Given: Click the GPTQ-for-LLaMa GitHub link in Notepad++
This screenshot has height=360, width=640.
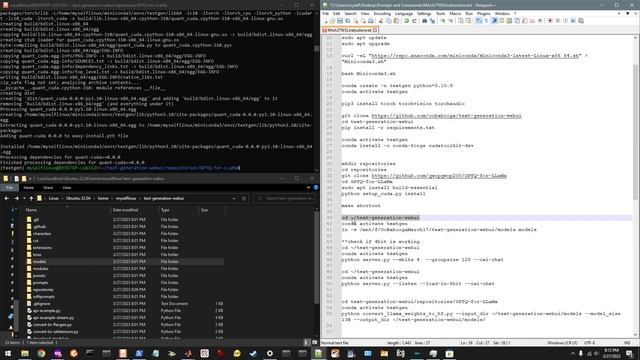Looking at the screenshot, I should 439,176.
